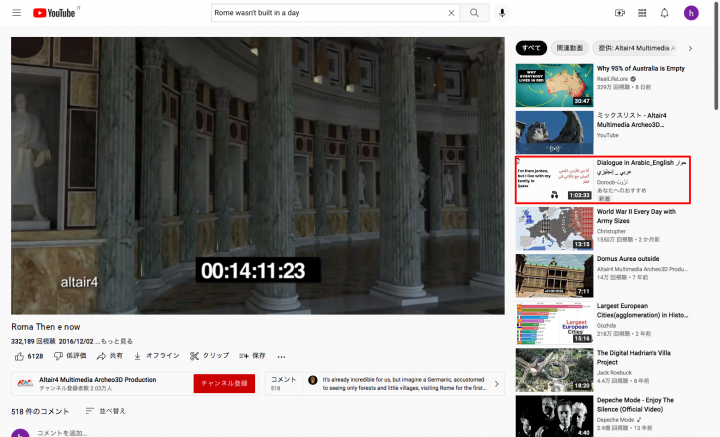Select the 関連動画 filter chip
This screenshot has height=437, width=720.
[x=569, y=47]
